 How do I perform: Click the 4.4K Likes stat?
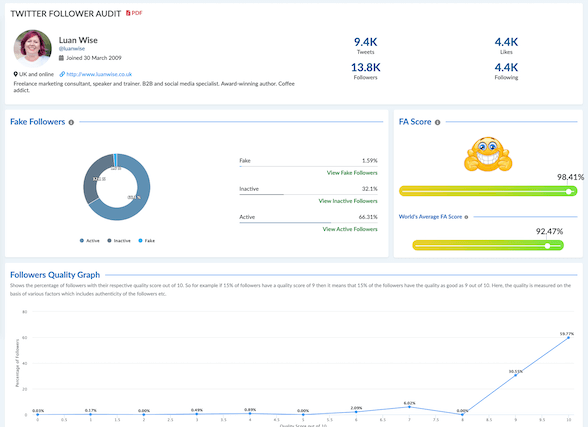pos(506,46)
